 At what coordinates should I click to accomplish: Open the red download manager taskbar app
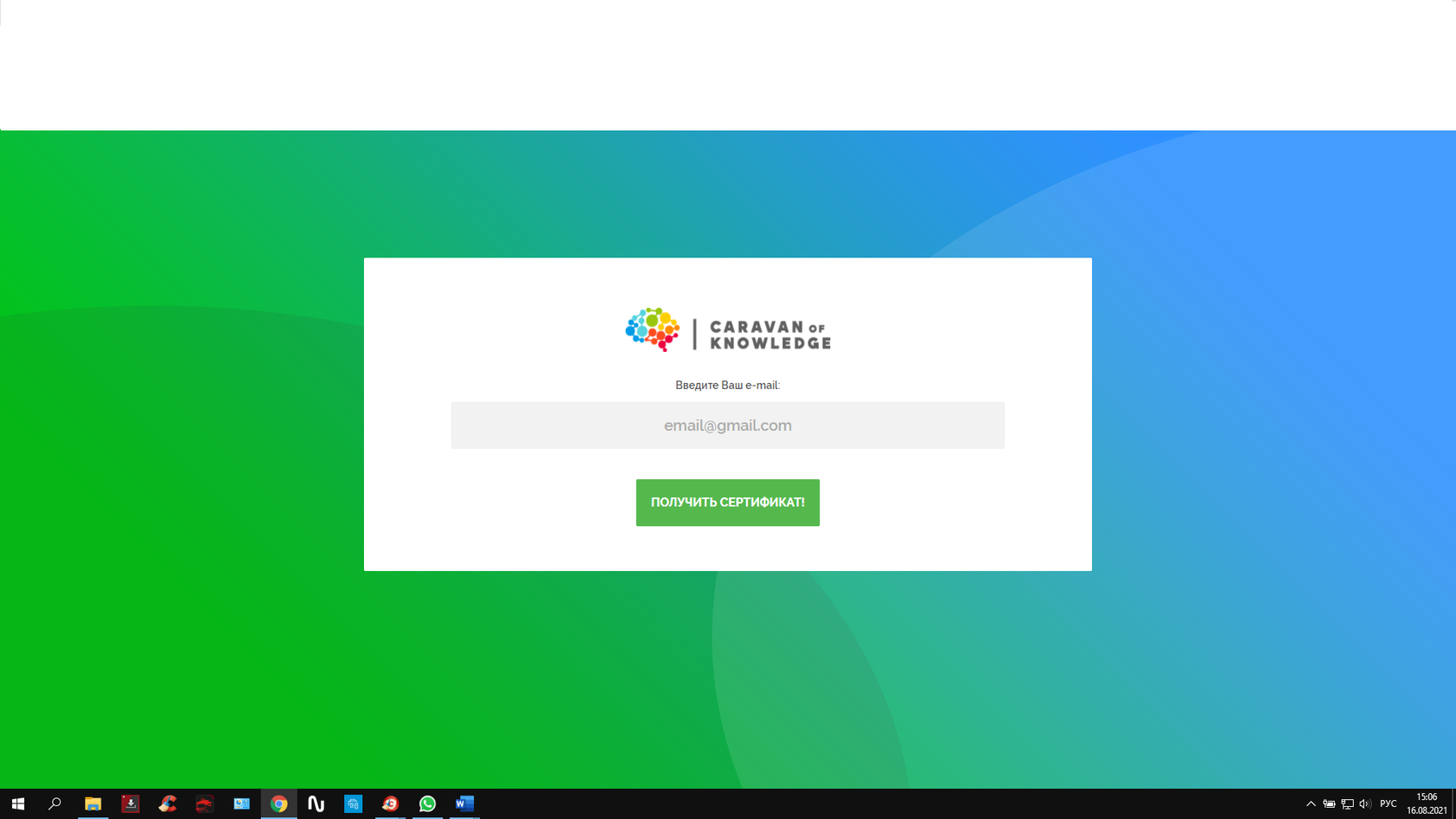click(x=130, y=803)
